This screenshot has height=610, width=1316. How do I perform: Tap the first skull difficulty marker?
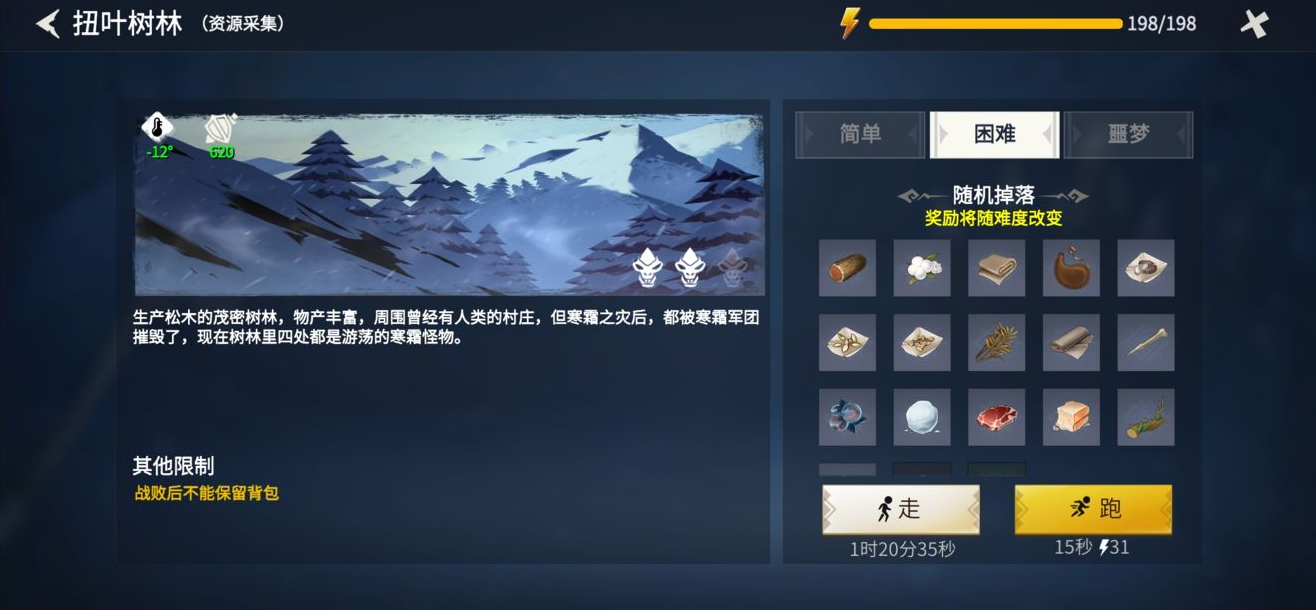point(648,266)
